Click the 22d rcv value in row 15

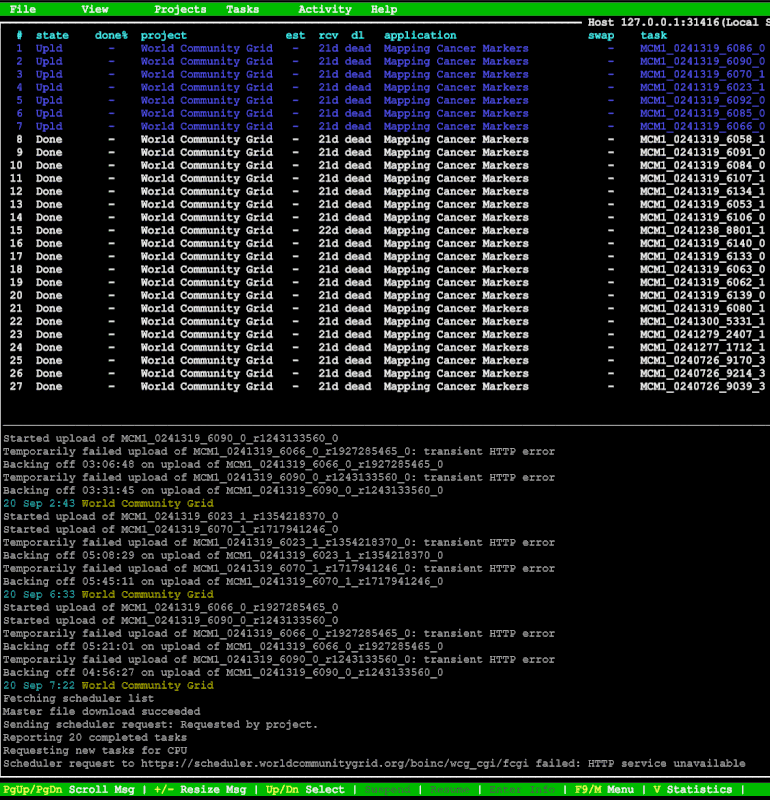328,231
